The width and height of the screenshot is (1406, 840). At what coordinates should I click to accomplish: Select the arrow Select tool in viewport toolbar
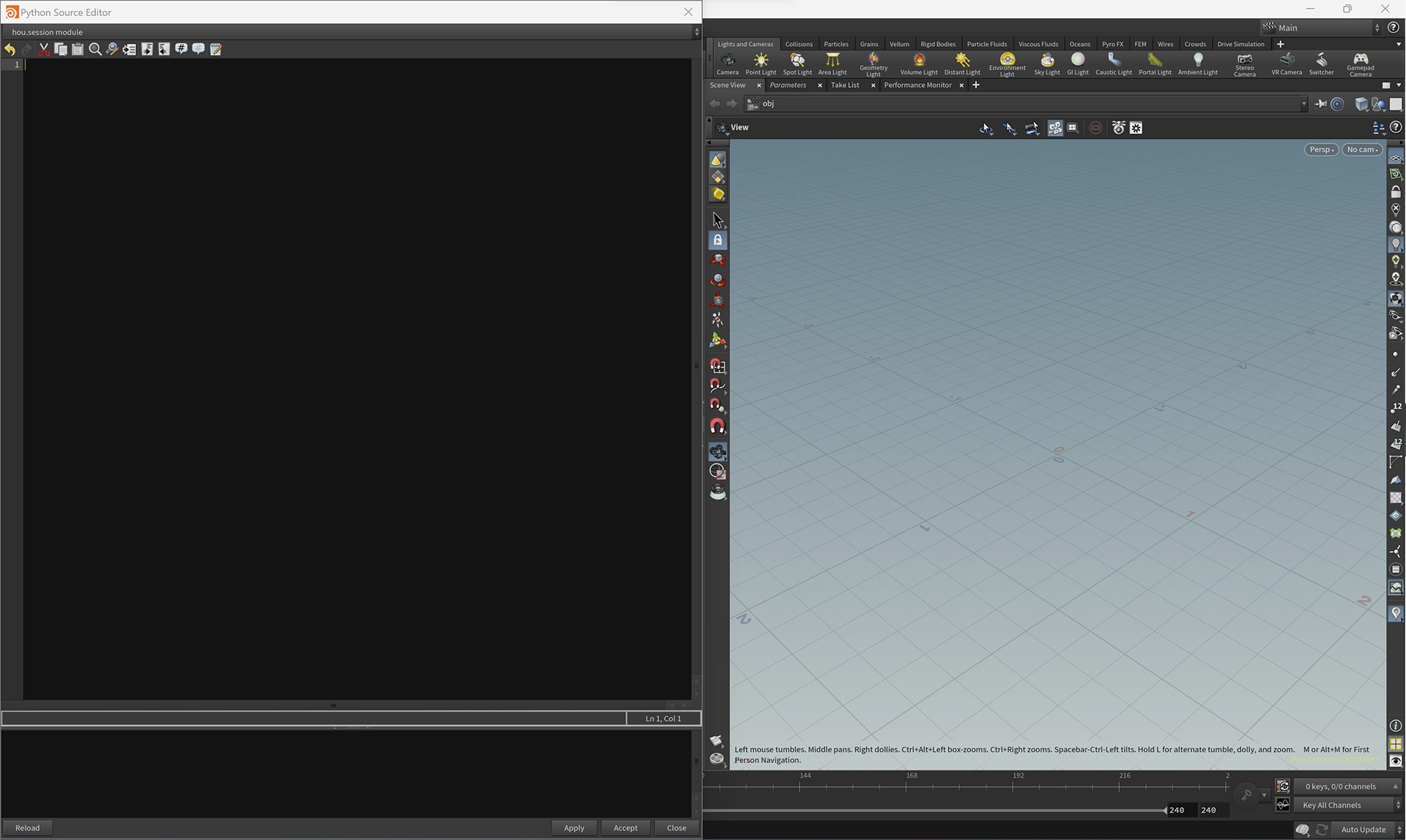pyautogui.click(x=718, y=220)
